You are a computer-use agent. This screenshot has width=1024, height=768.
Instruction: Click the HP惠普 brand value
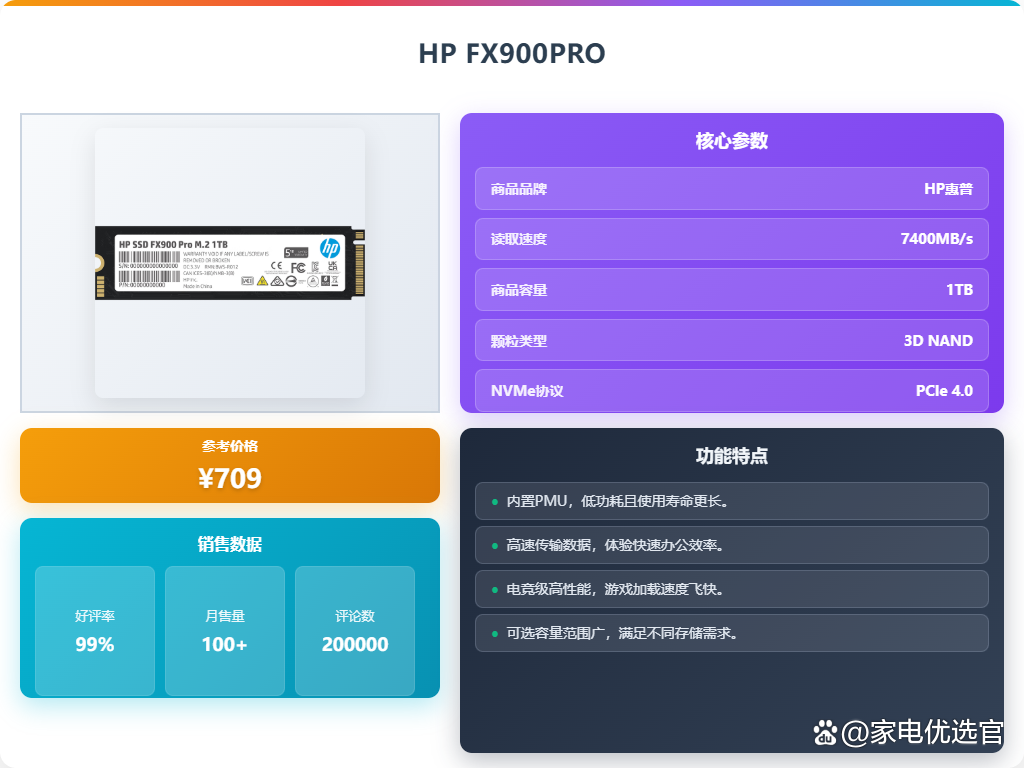[x=948, y=189]
